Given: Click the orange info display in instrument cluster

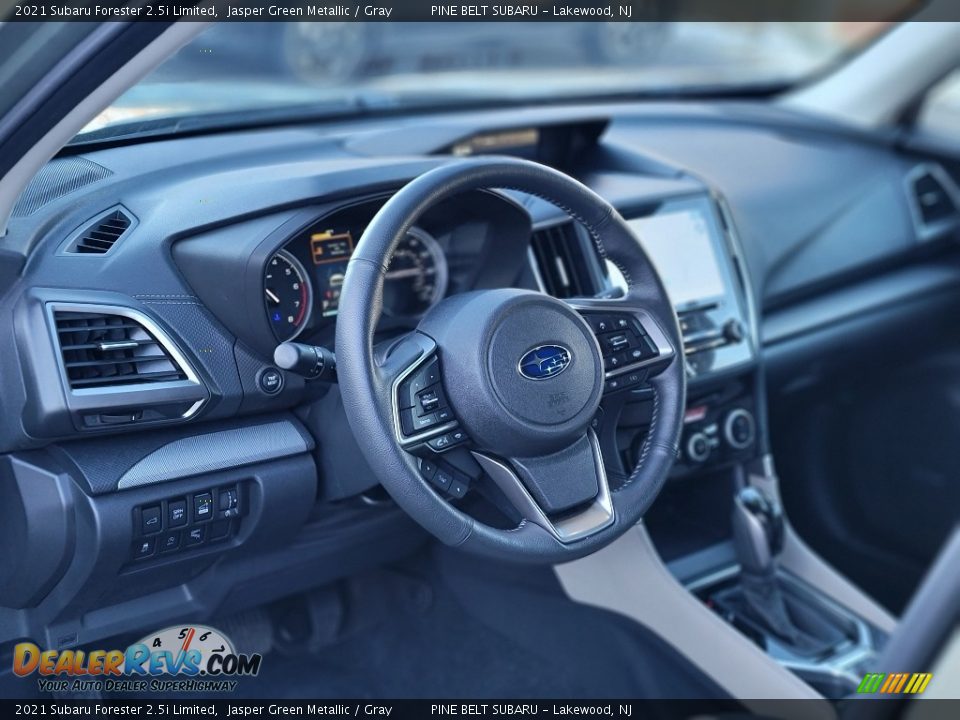Looking at the screenshot, I should (331, 247).
